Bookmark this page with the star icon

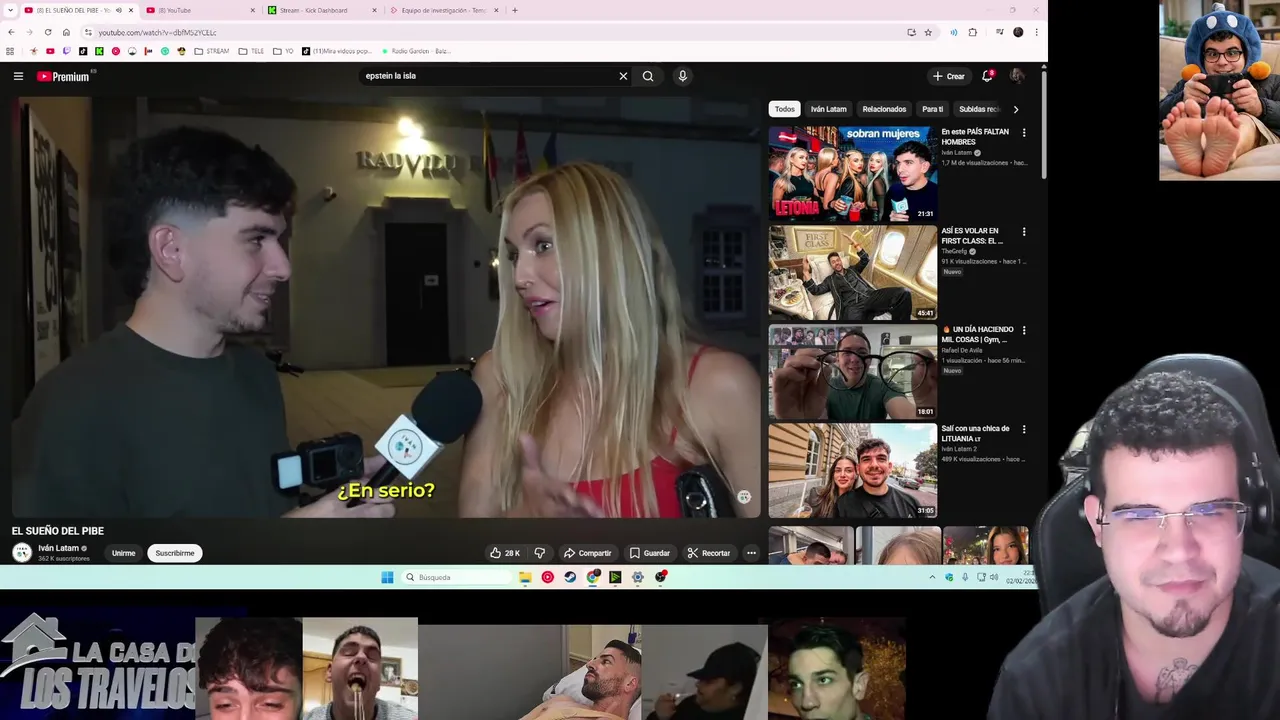tap(928, 32)
